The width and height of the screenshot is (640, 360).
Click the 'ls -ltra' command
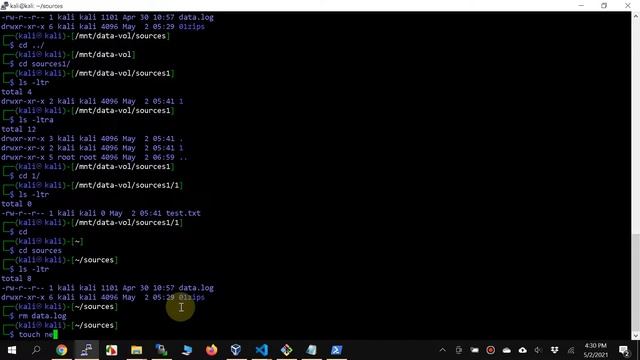(x=36, y=120)
